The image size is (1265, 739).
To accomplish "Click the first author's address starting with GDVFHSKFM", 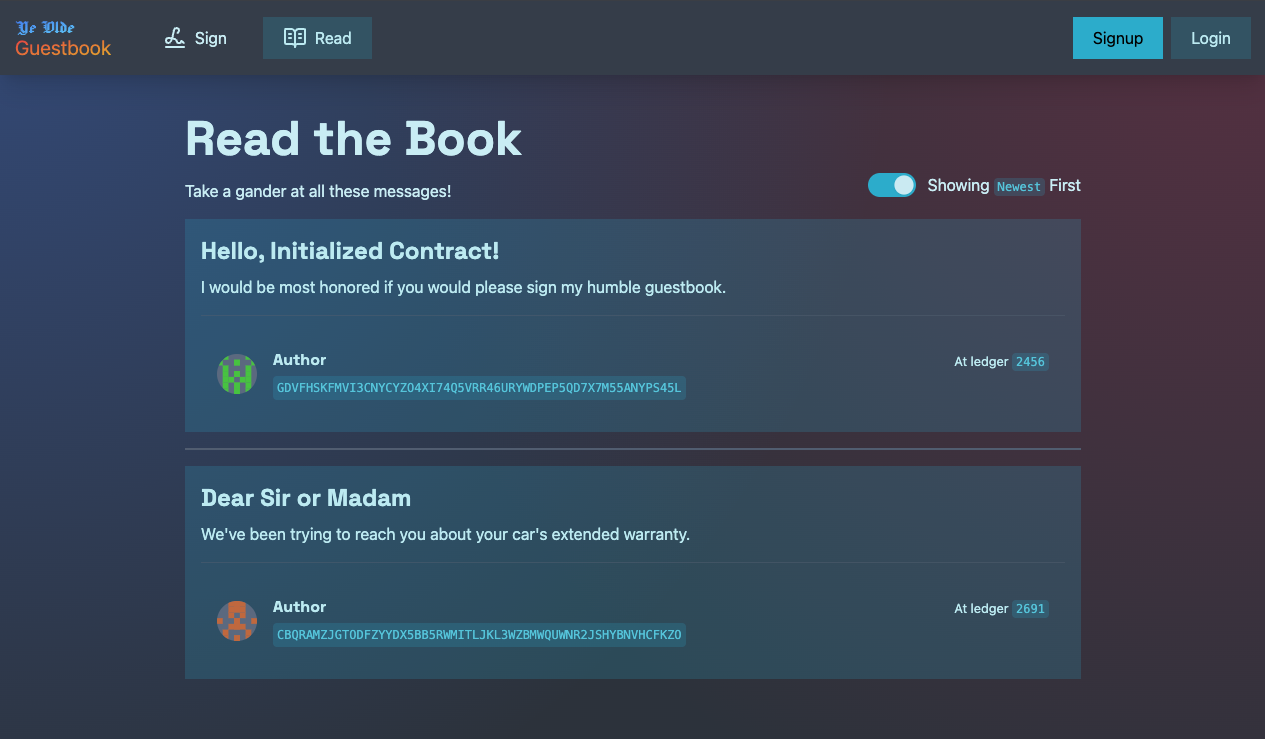I will click(x=479, y=388).
